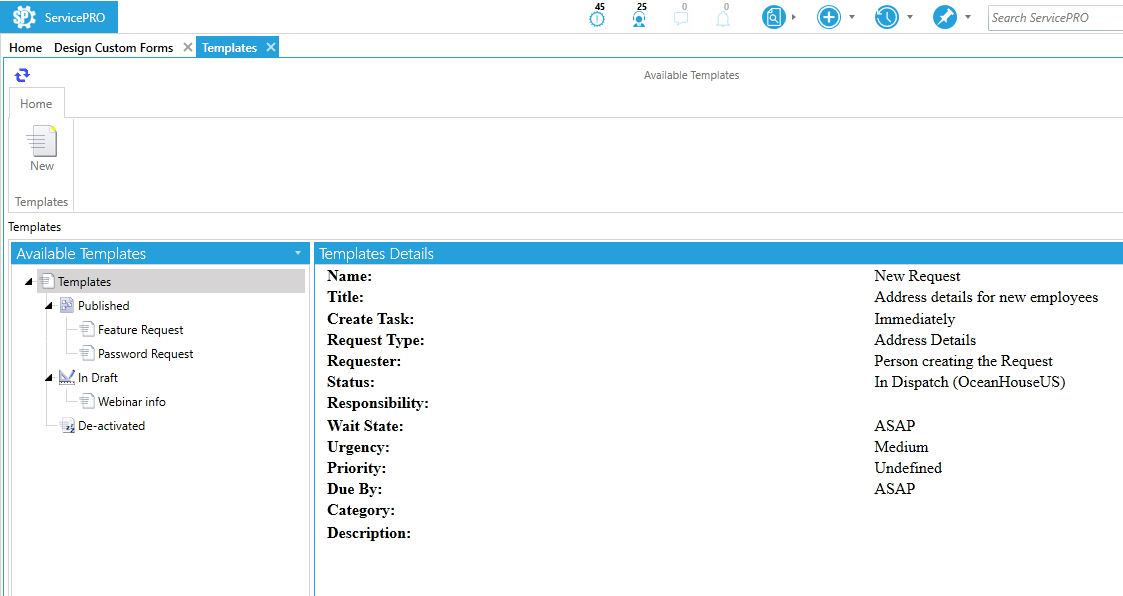Open dropdown arrow next to history clock
Image resolution: width=1123 pixels, height=596 pixels.
[910, 17]
